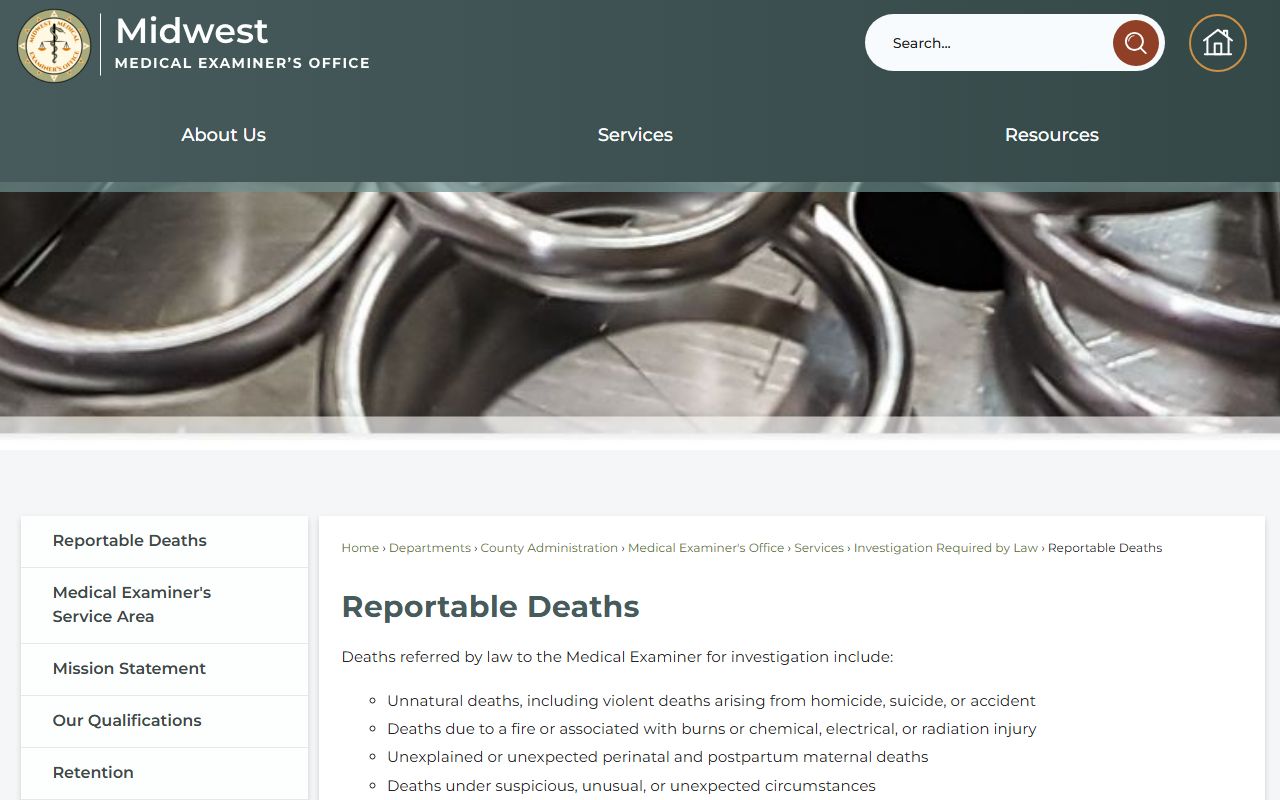Click the Midwest site title text

point(192,31)
